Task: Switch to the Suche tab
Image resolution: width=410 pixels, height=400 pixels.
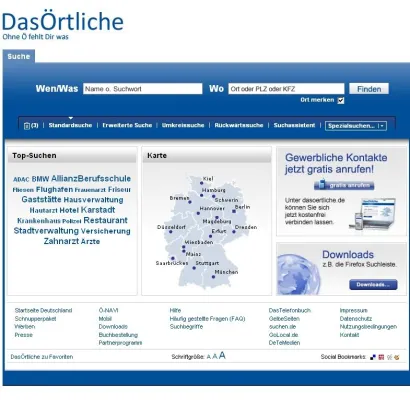Action: point(19,56)
